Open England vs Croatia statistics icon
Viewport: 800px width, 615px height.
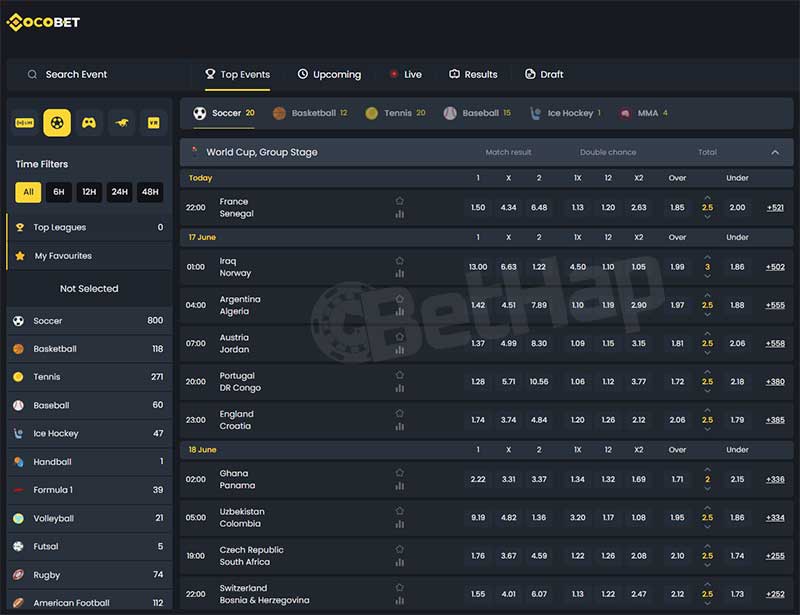[x=399, y=427]
